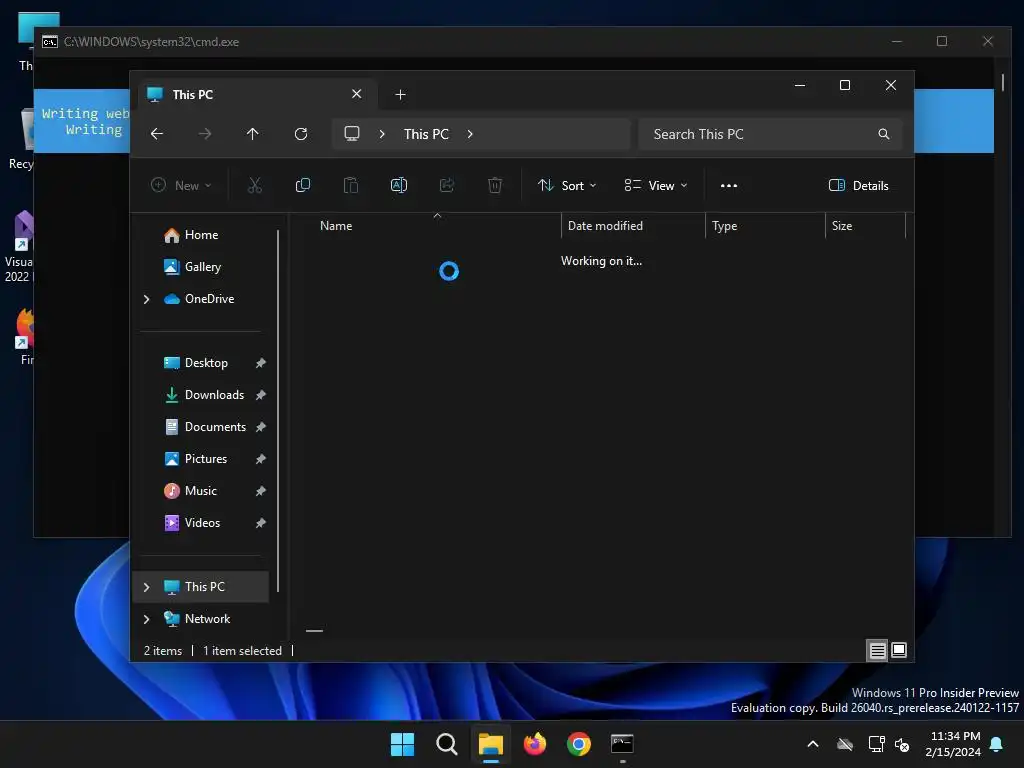Unpin Pictures using its pin icon

[261, 459]
